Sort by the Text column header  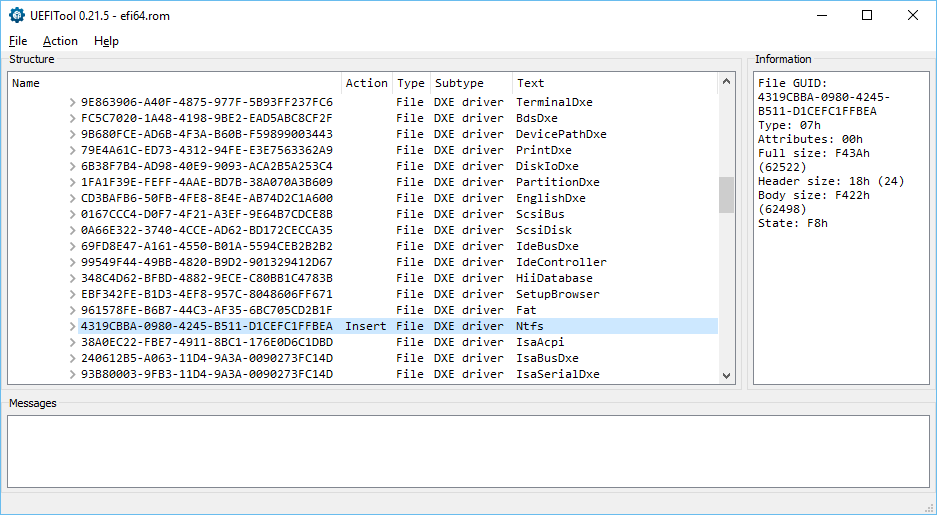614,83
